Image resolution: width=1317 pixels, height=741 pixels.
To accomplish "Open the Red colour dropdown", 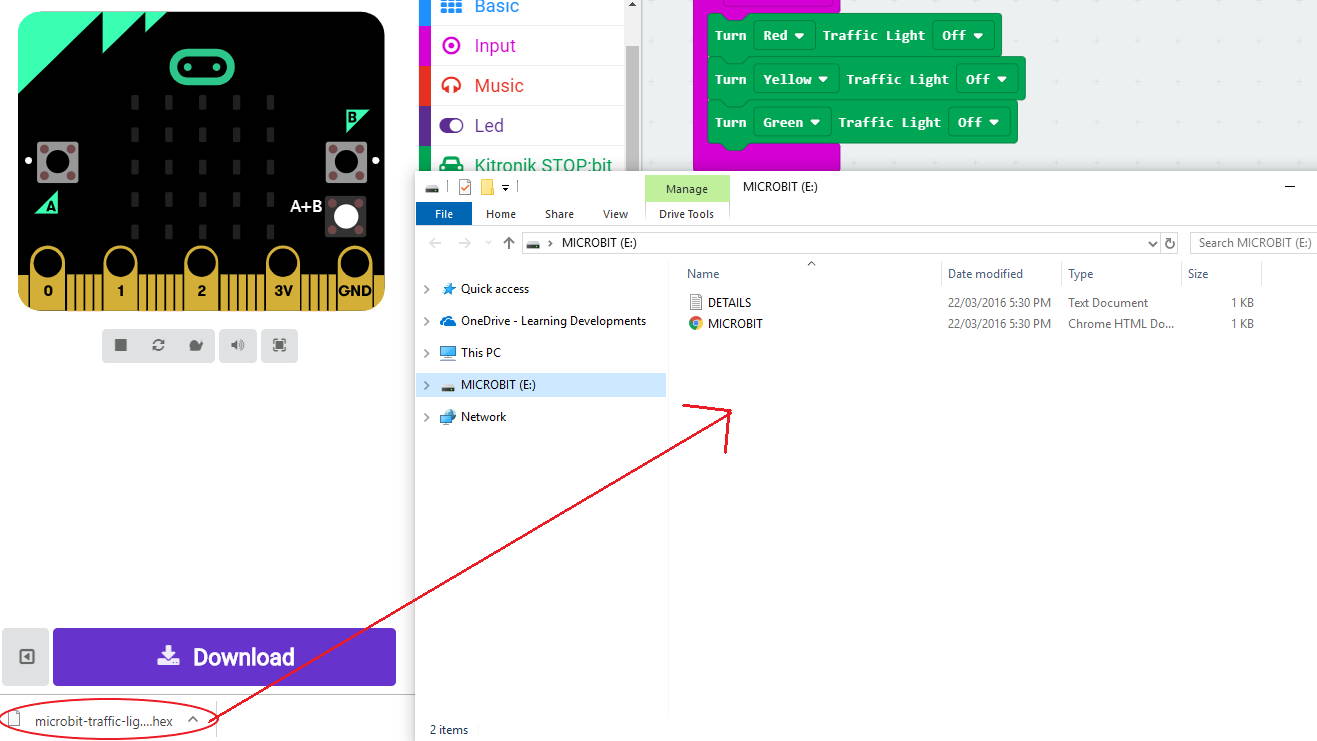I will coord(784,36).
